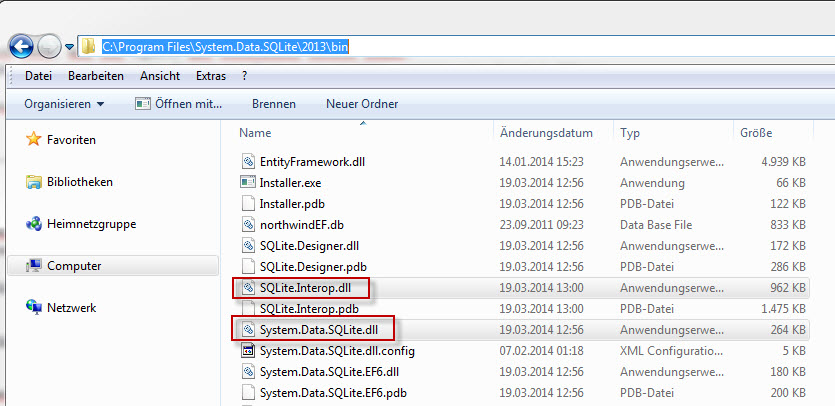
Task: Select the SQLite.Designer.pdb file name
Action: pos(313,266)
